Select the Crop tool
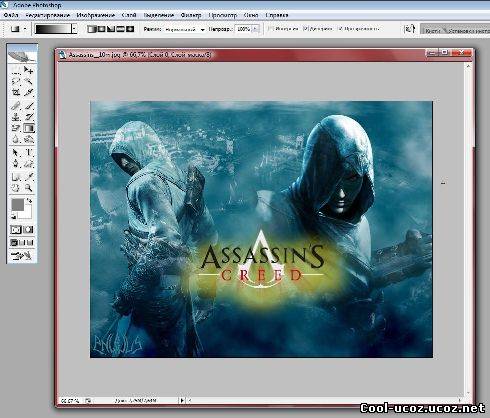The height and width of the screenshot is (418, 490). 16,92
